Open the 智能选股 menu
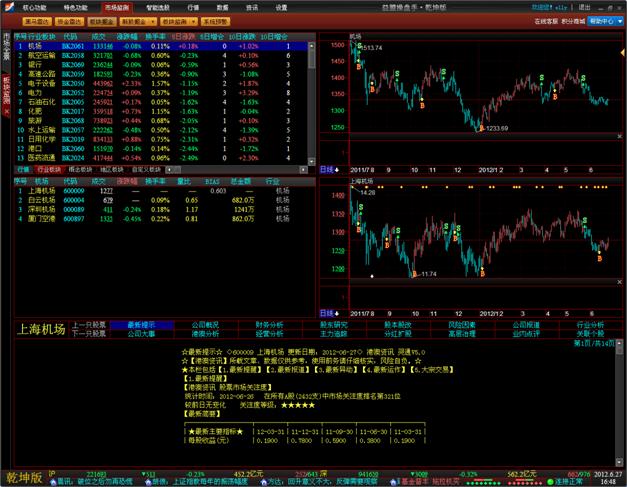The width and height of the screenshot is (627, 487). pyautogui.click(x=158, y=8)
